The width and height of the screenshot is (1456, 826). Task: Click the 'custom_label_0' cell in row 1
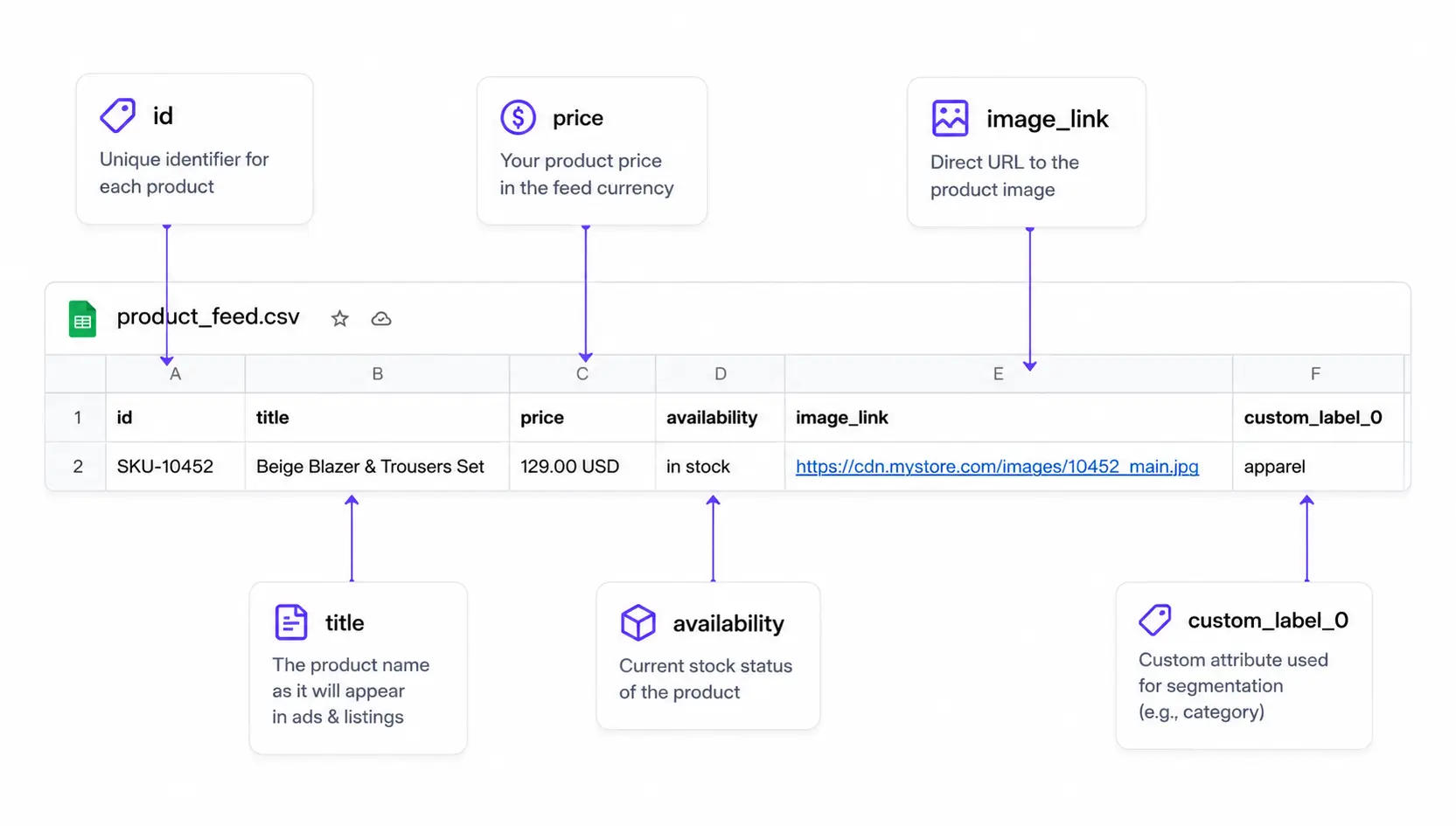(x=1319, y=418)
